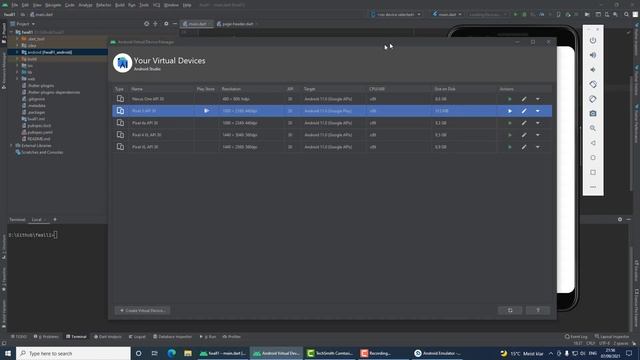Viewport: 640px width, 360px height.
Task: Open the Build menu
Action: click(120, 5)
